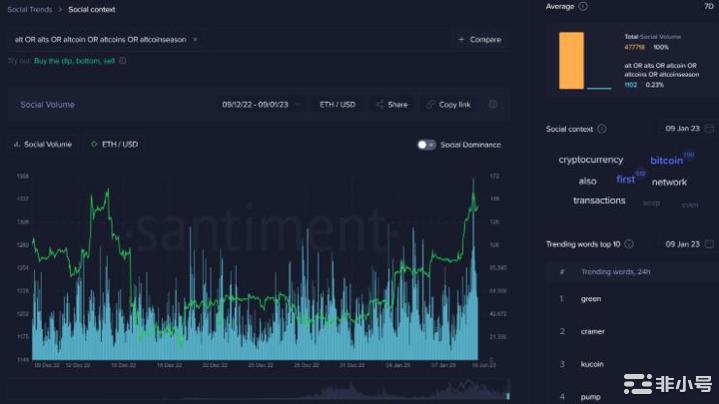The width and height of the screenshot is (719, 404).
Task: Change the 7D average period
Action: click(x=708, y=6)
